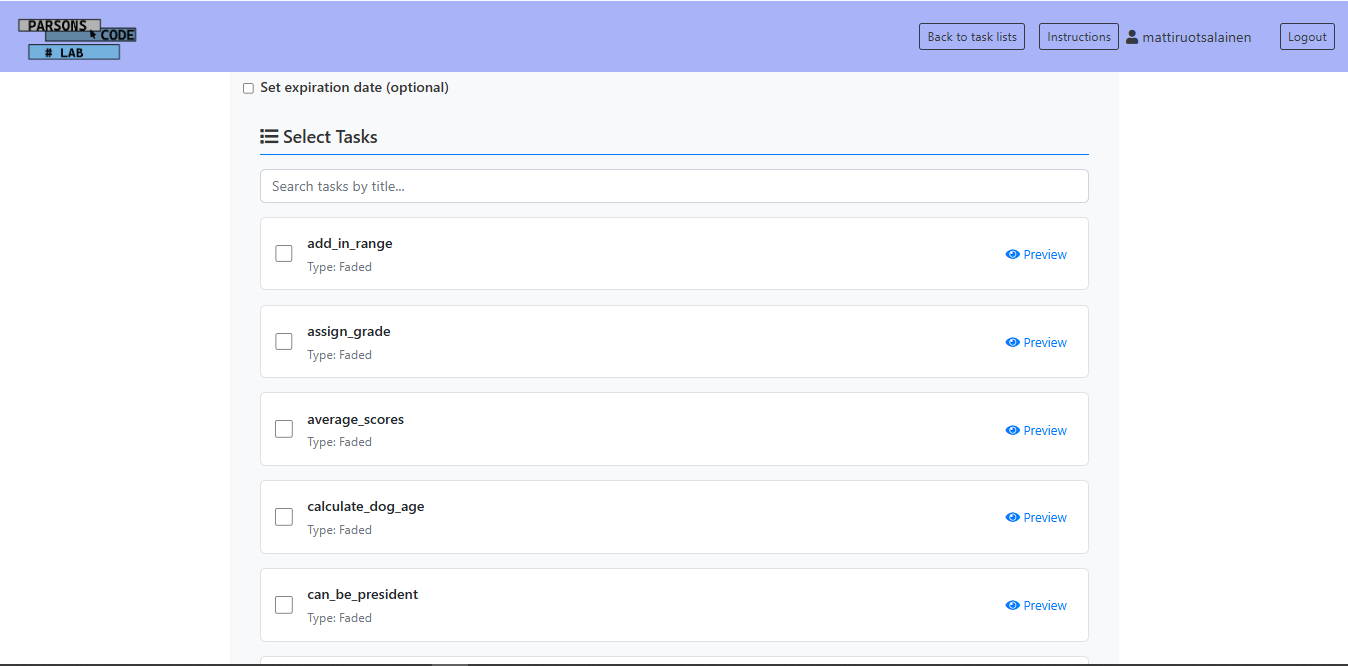Viewport: 1348px width, 666px height.
Task: Click the Logout button
Action: 1307,36
